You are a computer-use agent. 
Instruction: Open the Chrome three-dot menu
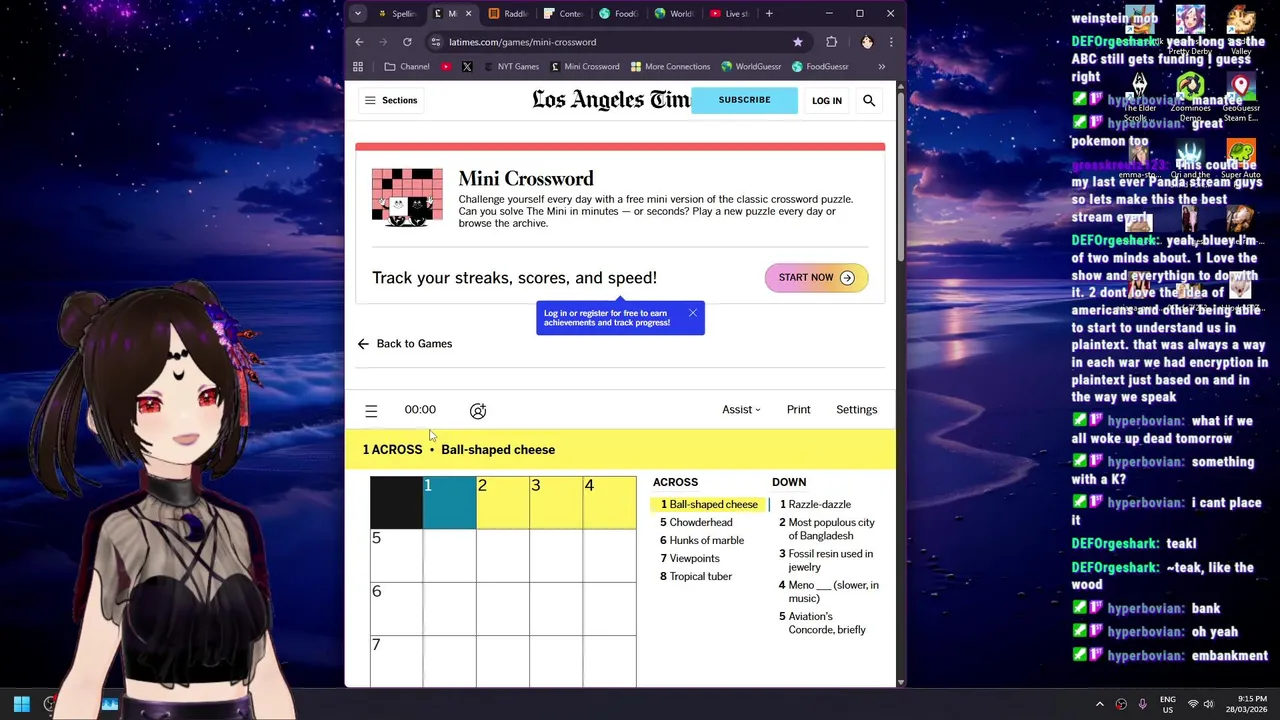click(x=890, y=42)
